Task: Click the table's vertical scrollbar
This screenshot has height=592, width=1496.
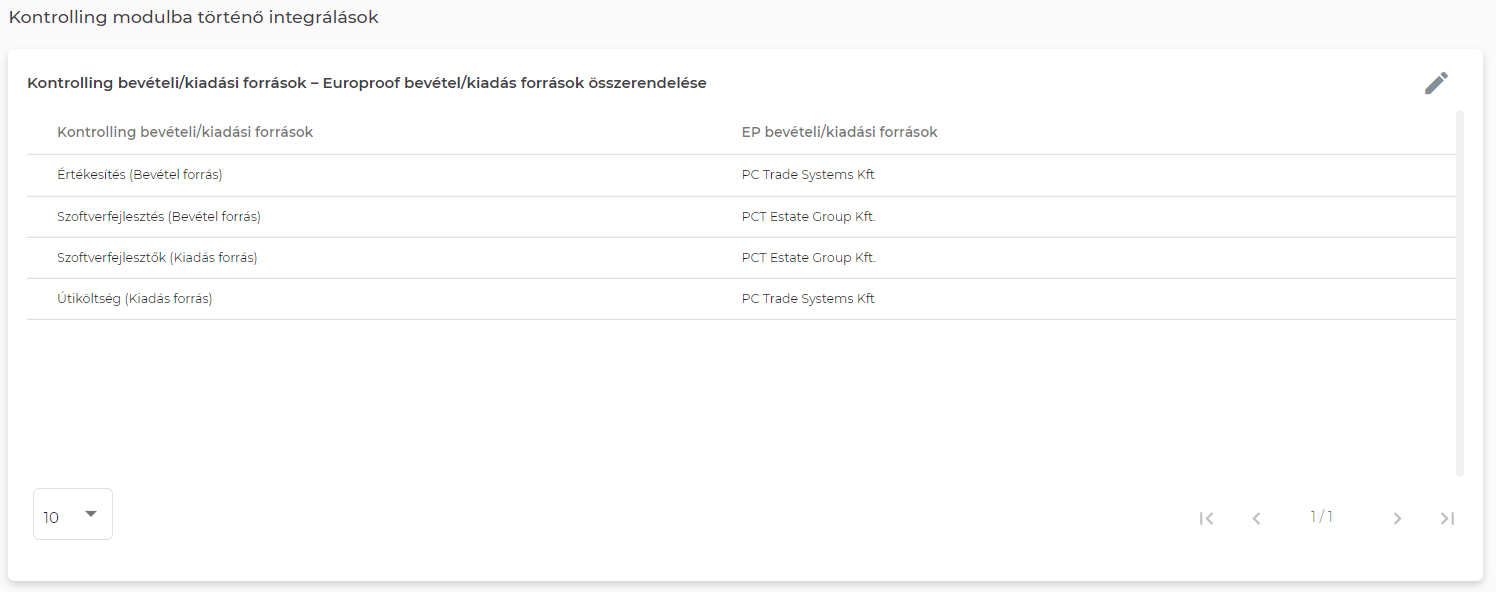Action: (1460, 292)
